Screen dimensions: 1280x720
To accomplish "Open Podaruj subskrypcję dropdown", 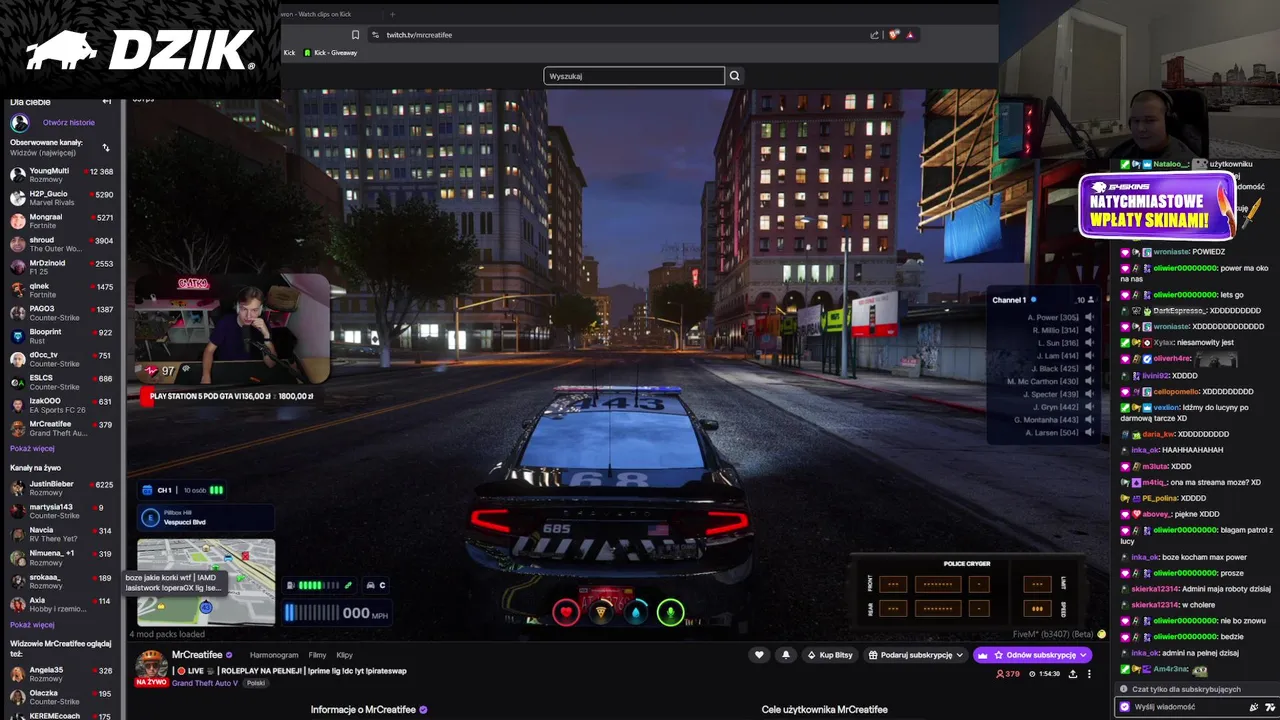I will click(916, 655).
